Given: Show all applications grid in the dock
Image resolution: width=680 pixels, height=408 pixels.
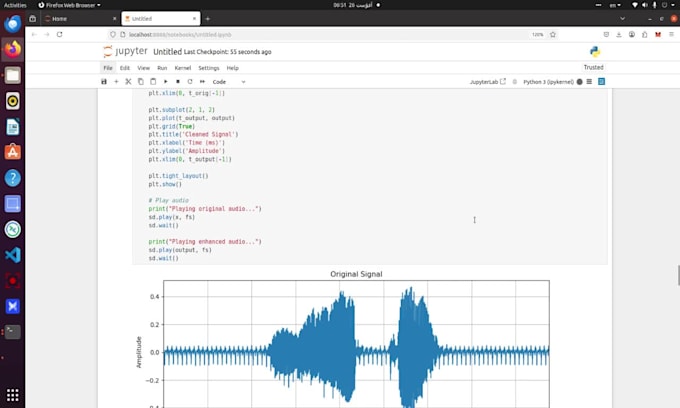Looking at the screenshot, I should pyautogui.click(x=13, y=395).
